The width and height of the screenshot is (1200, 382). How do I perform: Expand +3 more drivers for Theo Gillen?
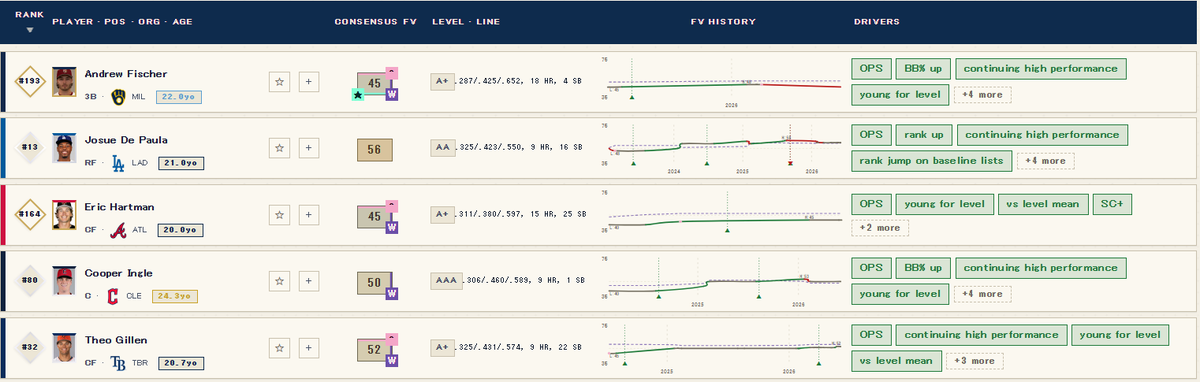[x=975, y=361]
